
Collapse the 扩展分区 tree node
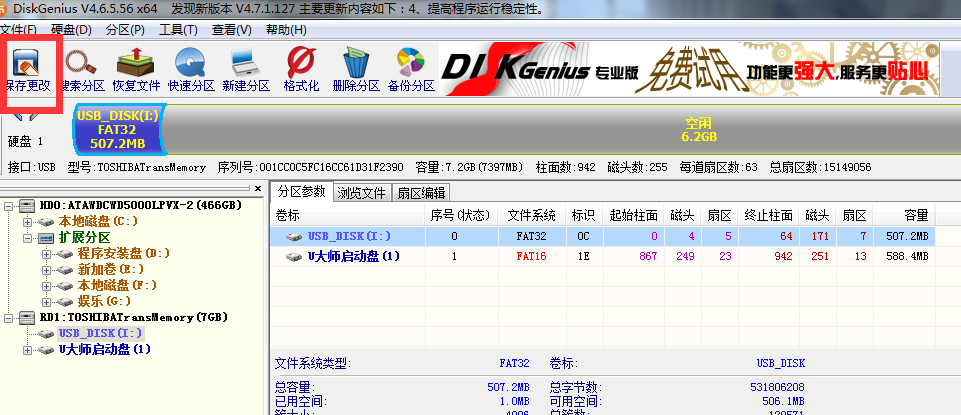point(27,237)
